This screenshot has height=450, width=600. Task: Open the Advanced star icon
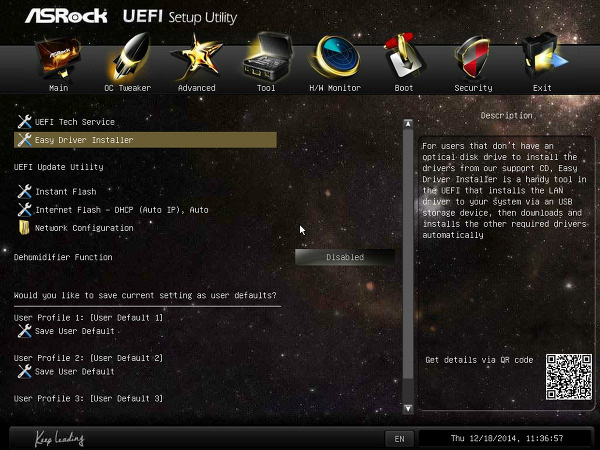pyautogui.click(x=197, y=57)
